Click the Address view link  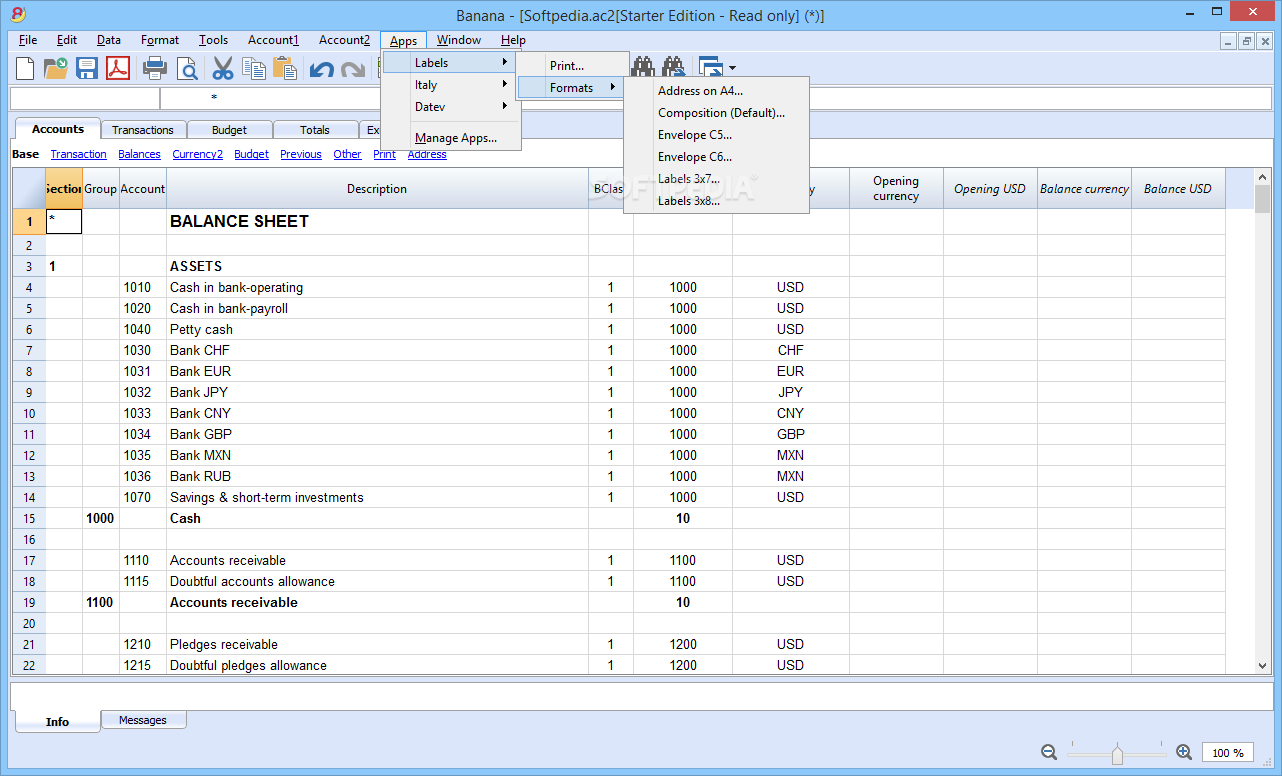(x=427, y=154)
